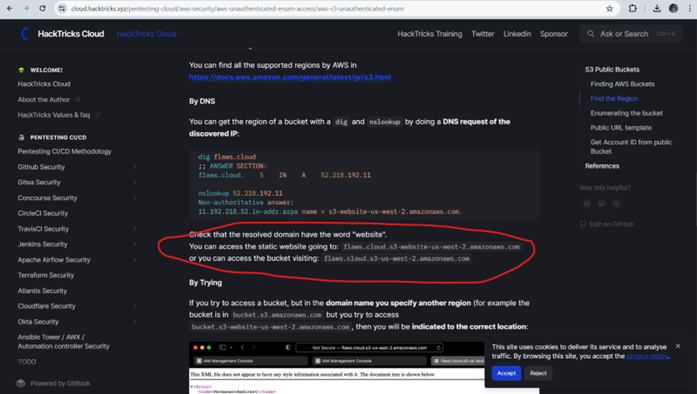
Task: Open the HackTricks Cloud space dropdown
Action: (150, 34)
